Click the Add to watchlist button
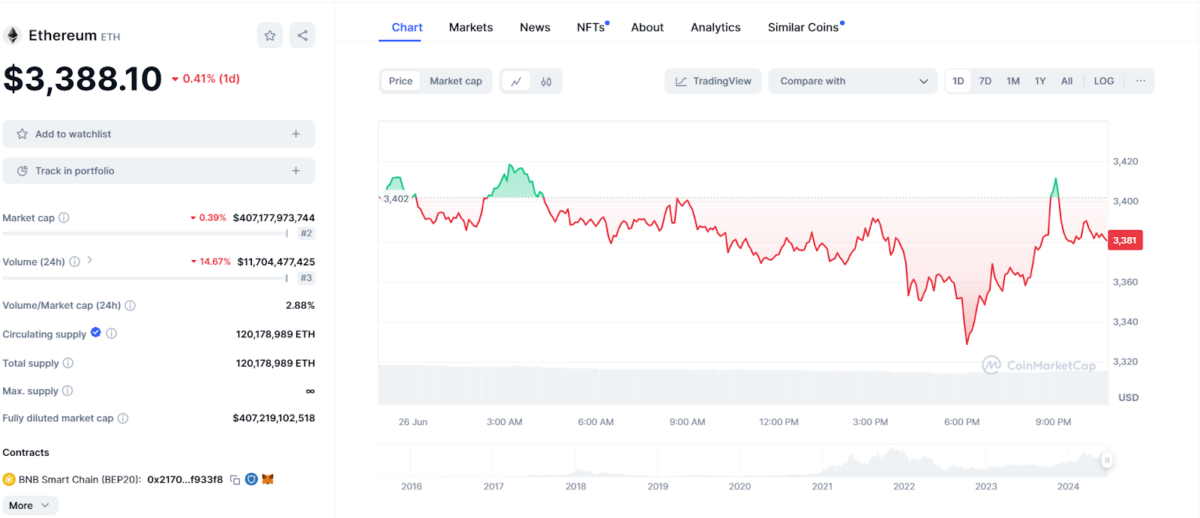The image size is (1200, 518). (x=158, y=134)
